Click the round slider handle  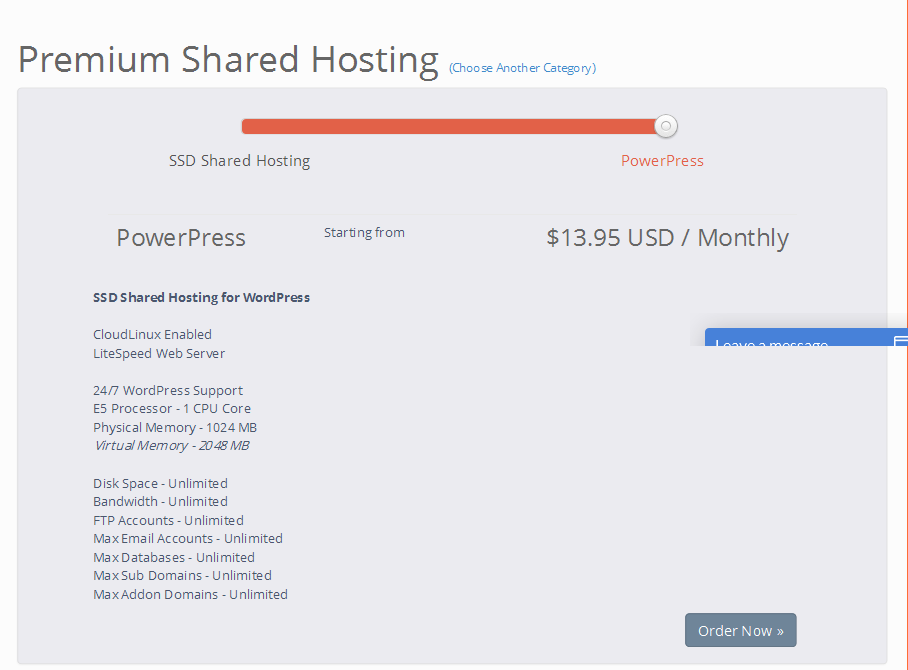[x=666, y=126]
